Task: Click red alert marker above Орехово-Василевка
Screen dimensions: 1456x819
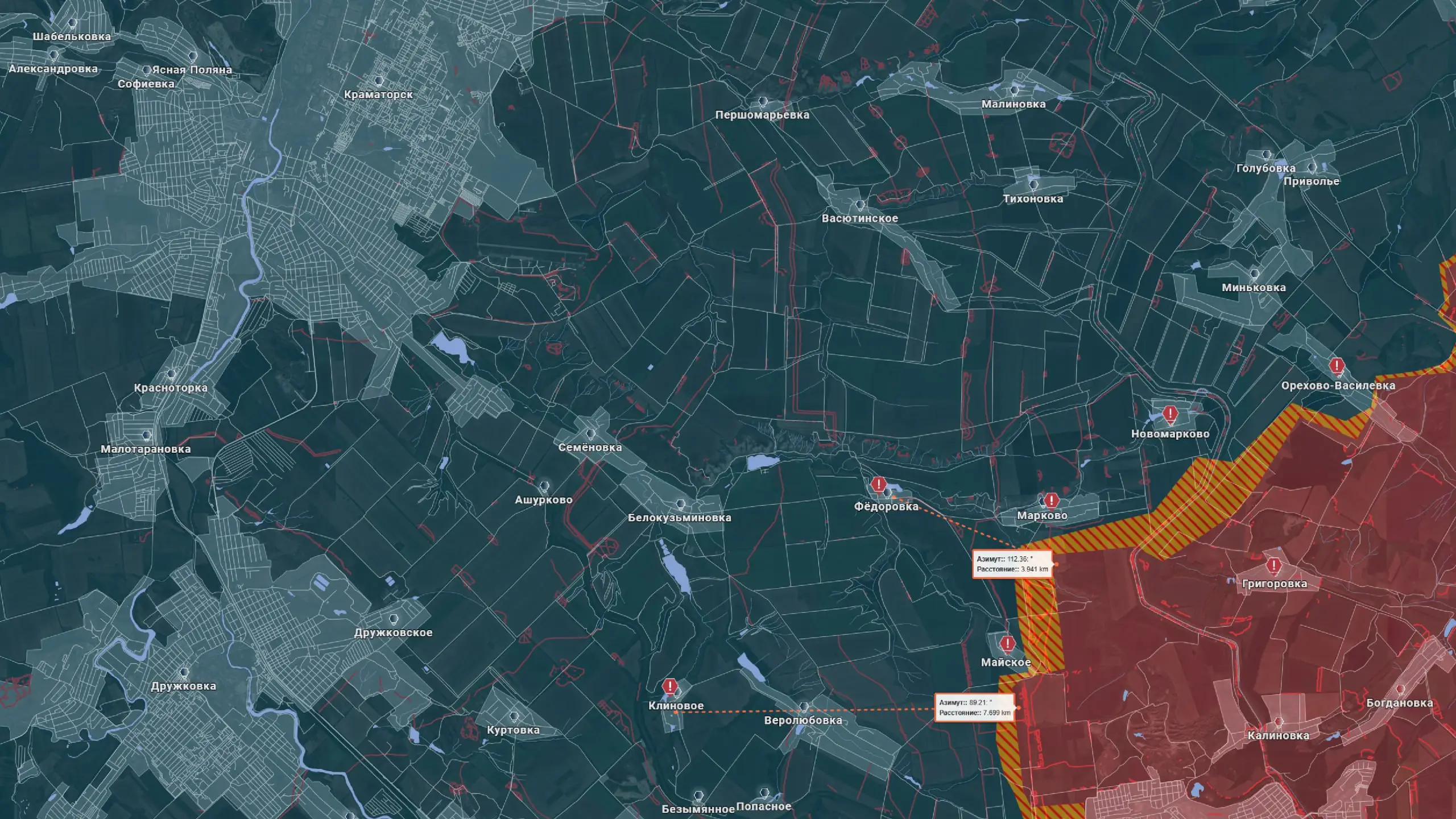Action: [1337, 366]
